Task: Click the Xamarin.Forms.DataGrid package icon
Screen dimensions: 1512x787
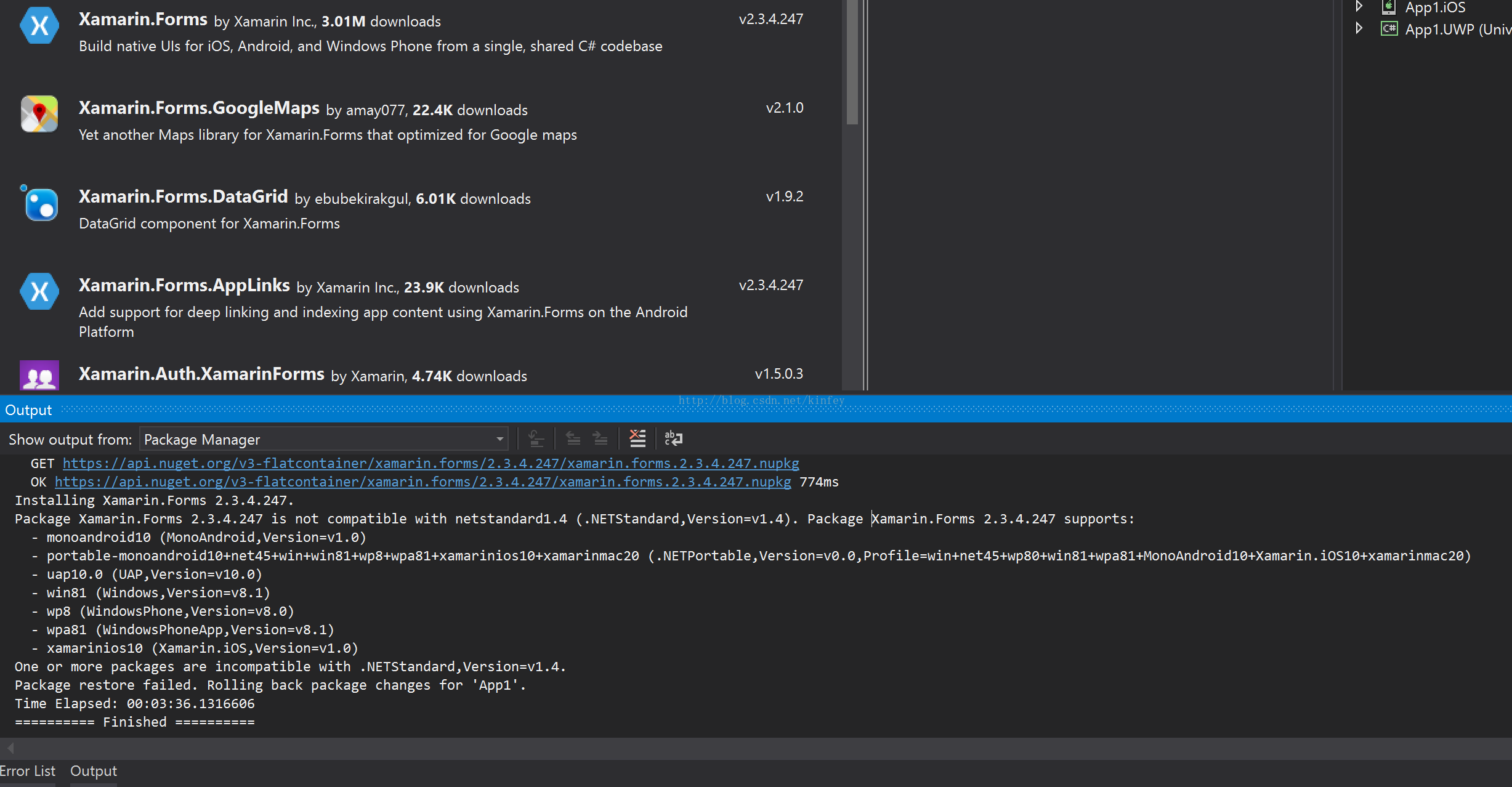Action: click(39, 203)
